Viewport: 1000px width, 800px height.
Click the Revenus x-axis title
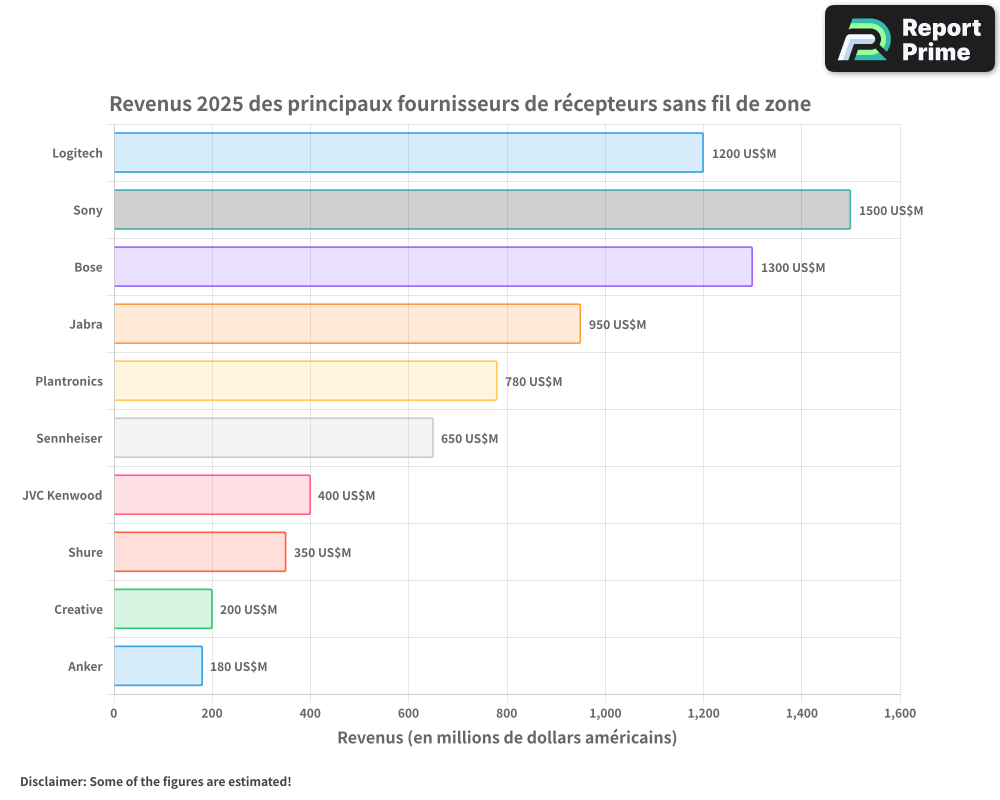coord(507,738)
